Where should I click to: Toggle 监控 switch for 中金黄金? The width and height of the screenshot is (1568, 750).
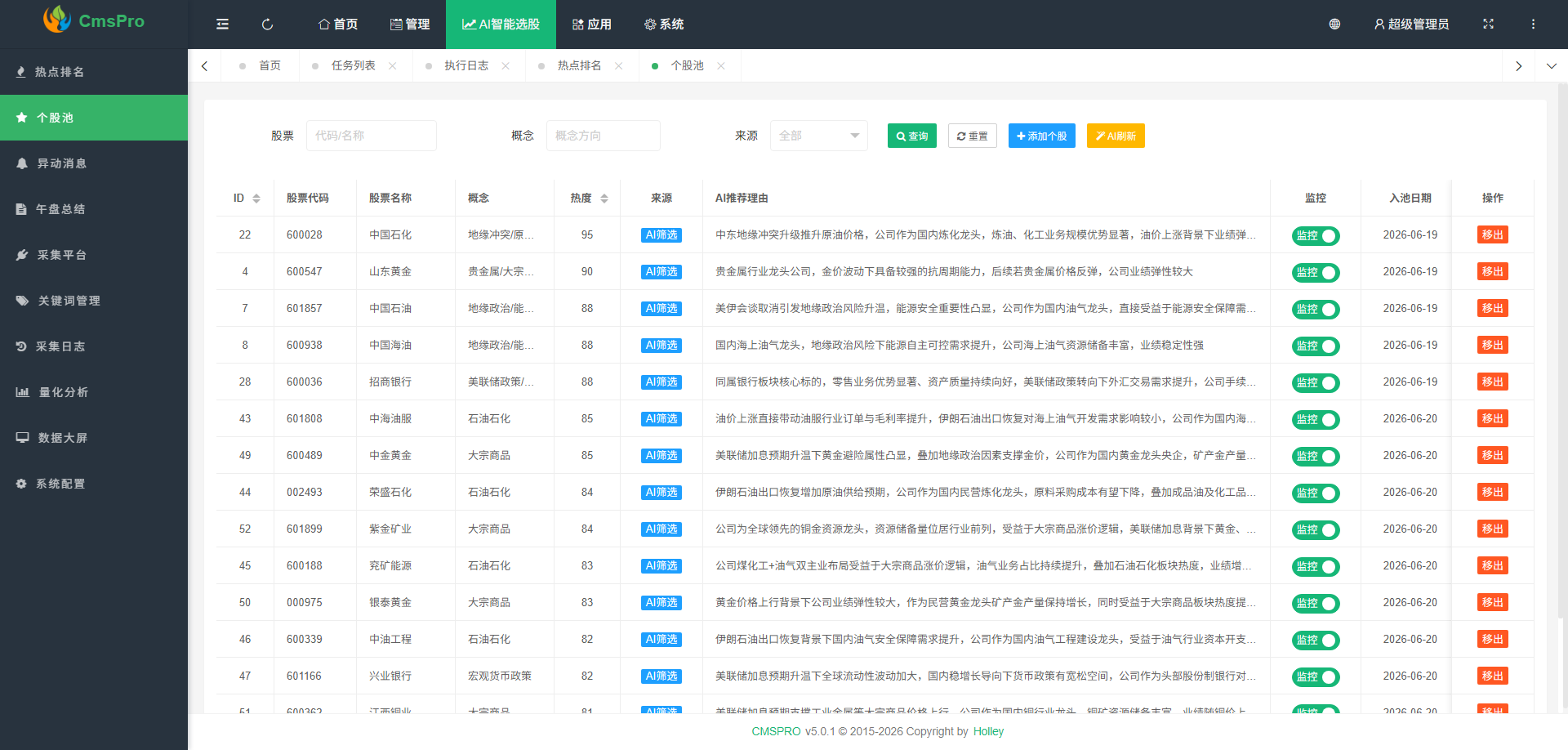click(1316, 457)
